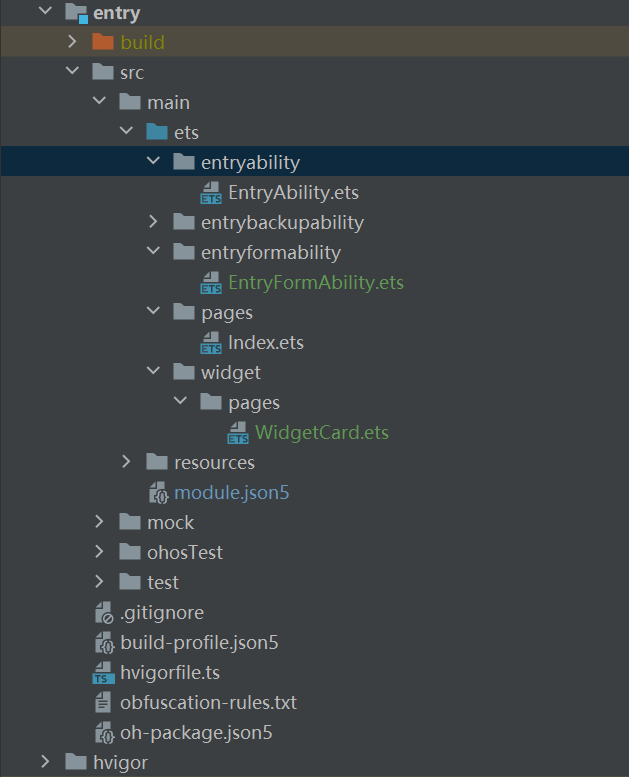Expand the build folder chevron
Screen dimensions: 629x777
[72, 42]
